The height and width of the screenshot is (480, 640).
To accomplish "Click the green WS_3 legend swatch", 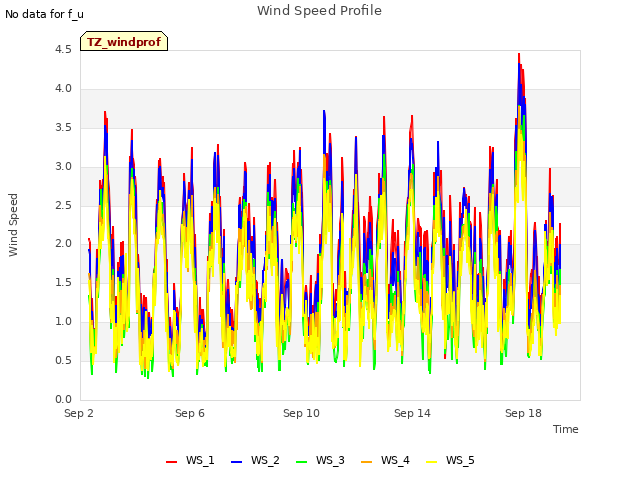I will (301, 462).
